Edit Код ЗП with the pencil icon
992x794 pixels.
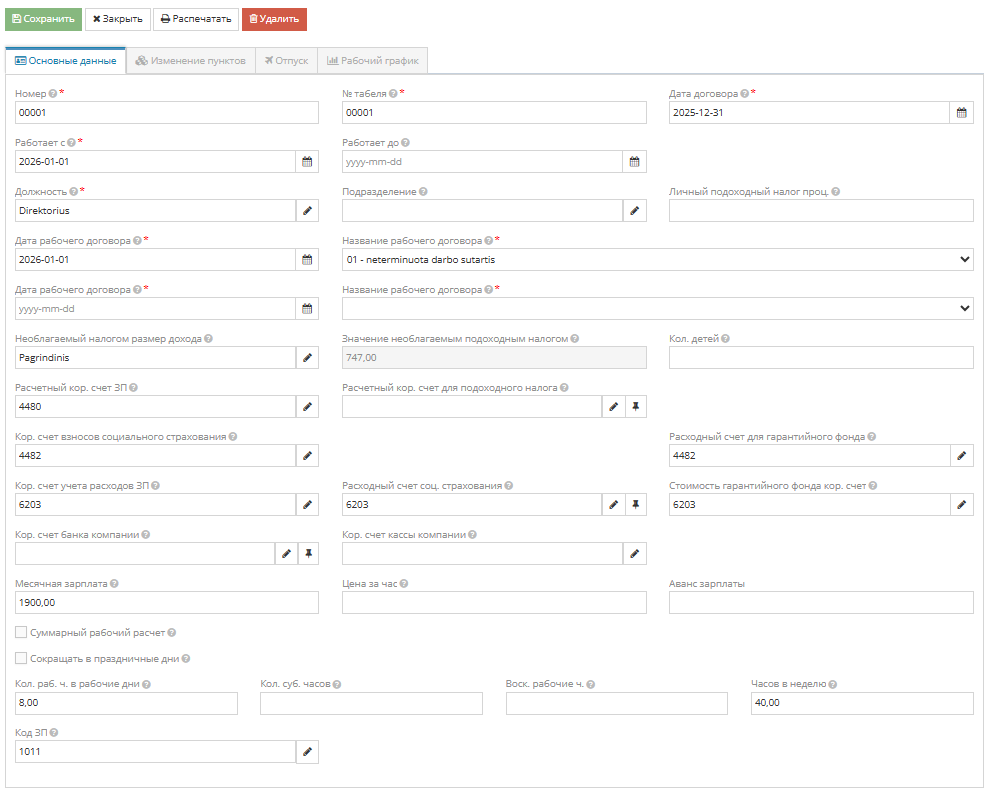307,751
